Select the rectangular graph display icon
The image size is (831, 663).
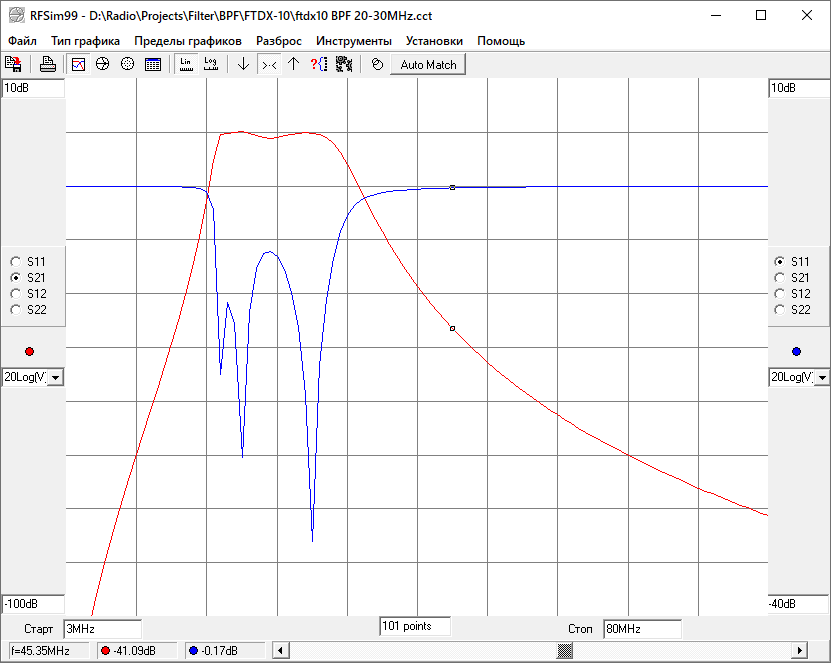click(x=79, y=64)
